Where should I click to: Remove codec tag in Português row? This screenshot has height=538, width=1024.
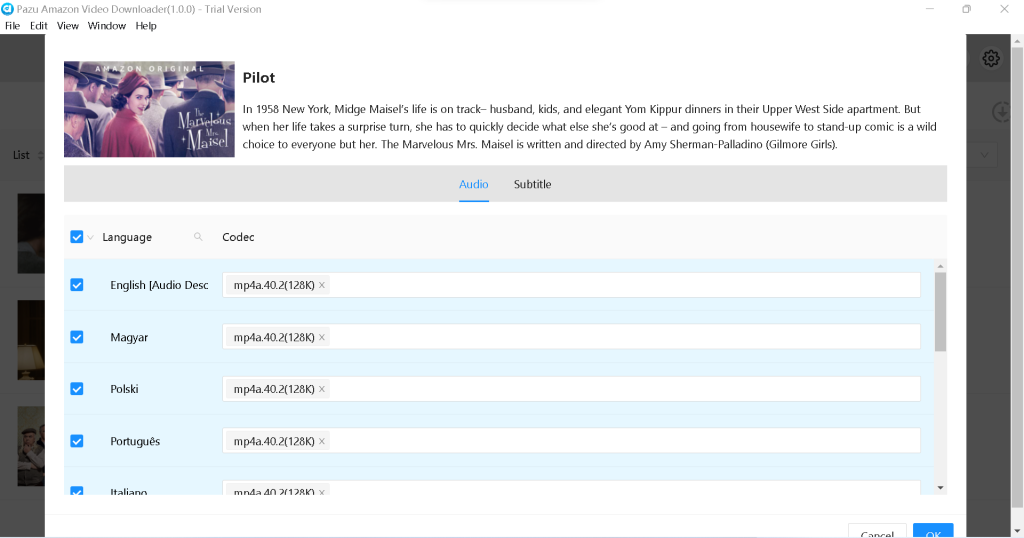point(321,441)
